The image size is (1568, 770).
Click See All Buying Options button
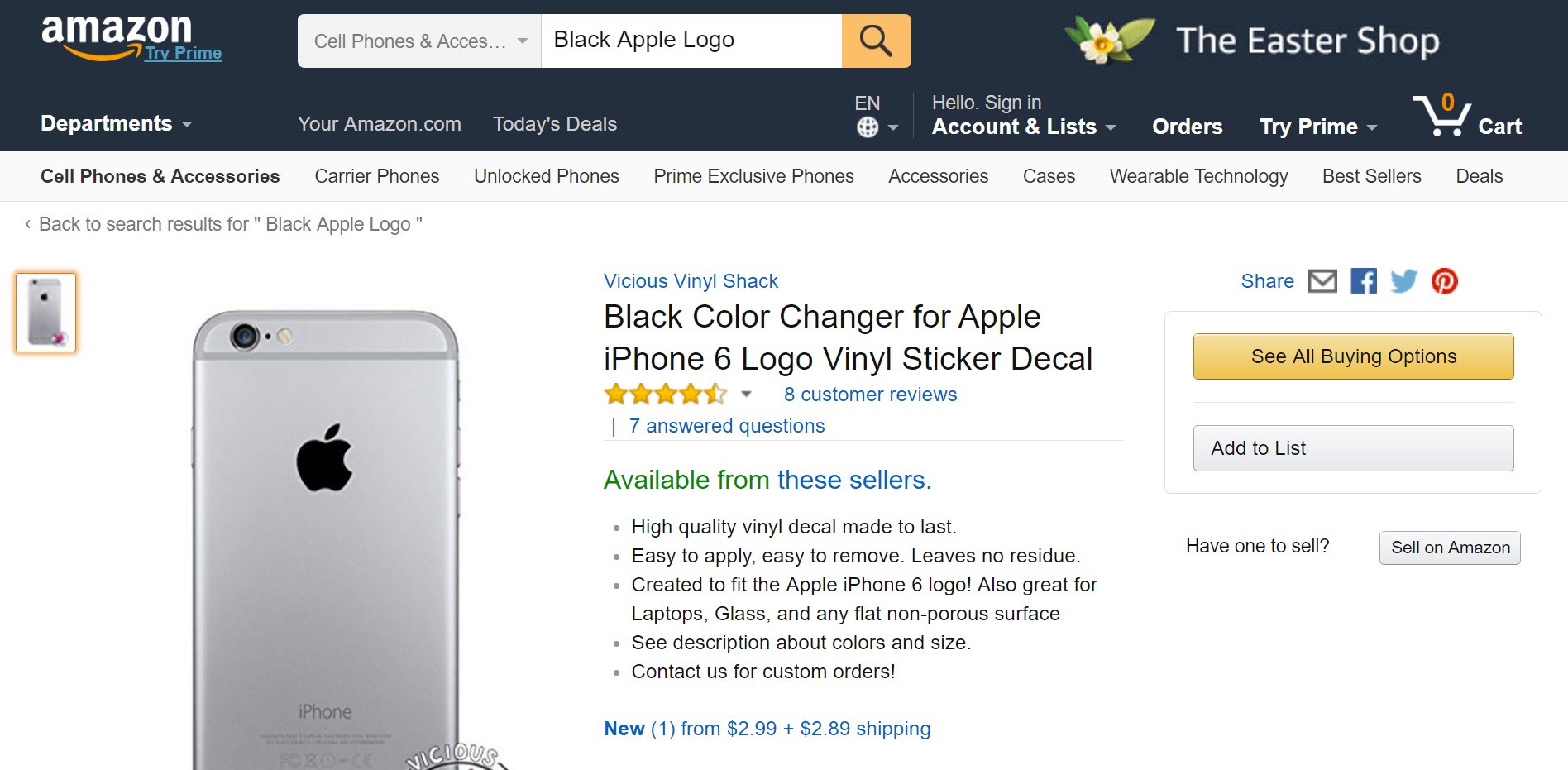1353,356
